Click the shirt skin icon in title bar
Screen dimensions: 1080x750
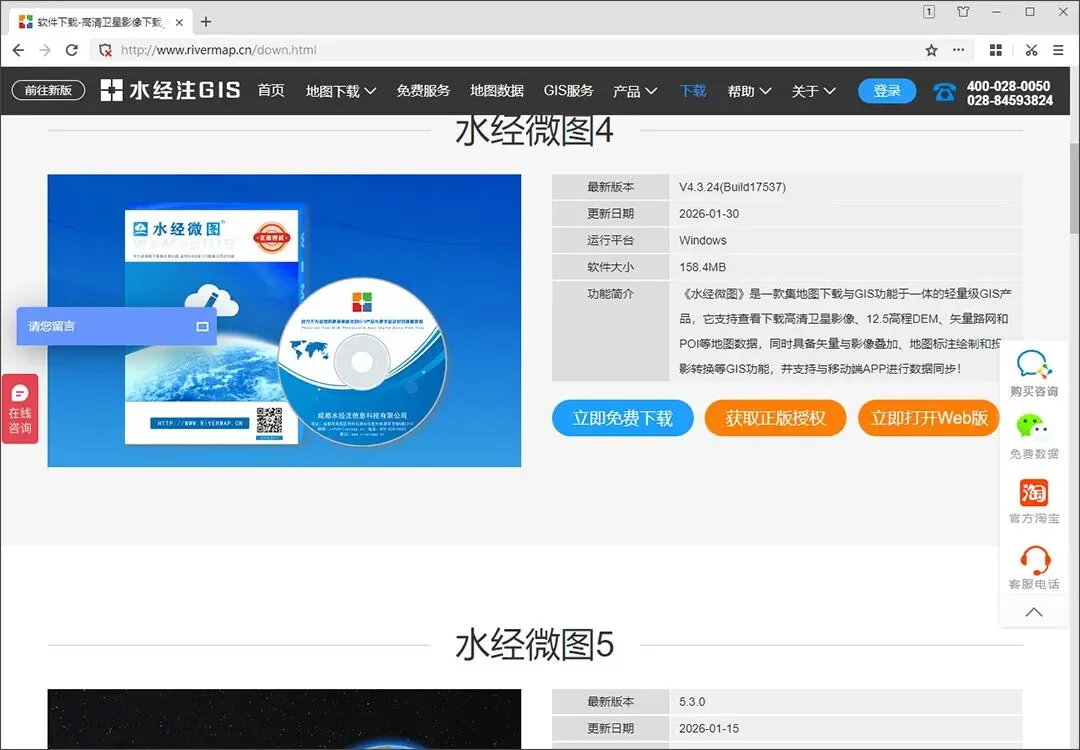pyautogui.click(x=963, y=12)
